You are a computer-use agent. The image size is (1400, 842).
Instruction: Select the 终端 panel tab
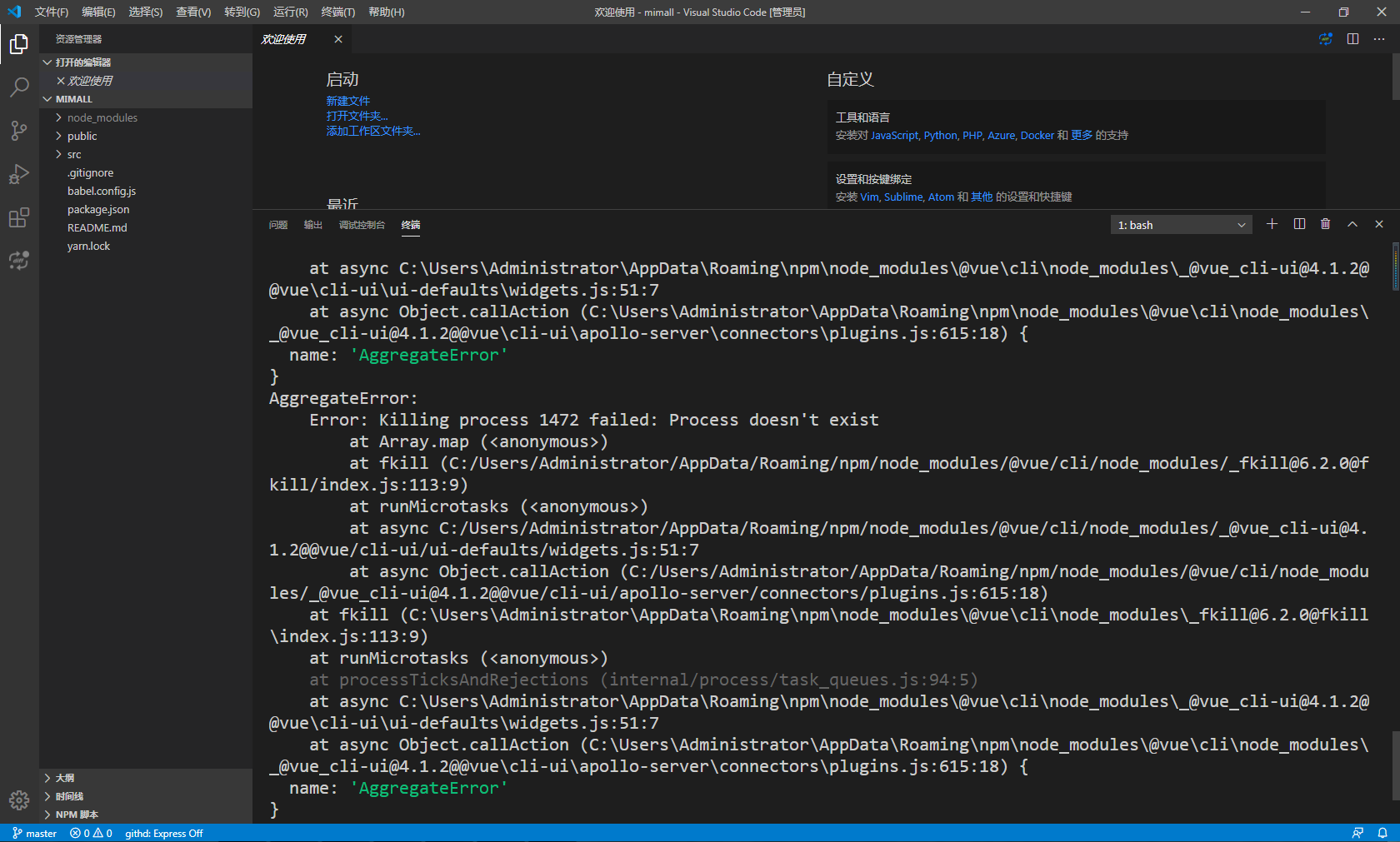click(411, 225)
